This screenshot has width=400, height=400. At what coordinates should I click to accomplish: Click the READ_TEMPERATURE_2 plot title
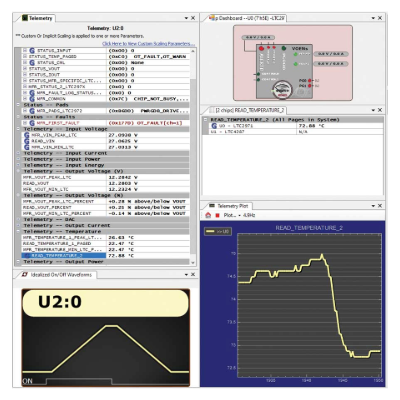[309, 228]
